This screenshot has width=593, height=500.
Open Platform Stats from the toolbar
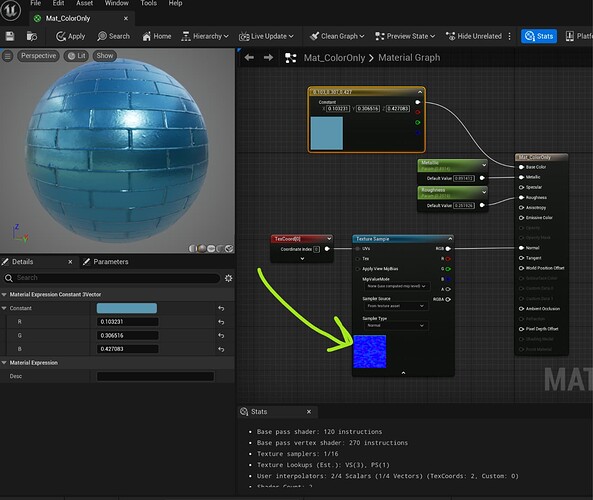pos(579,36)
